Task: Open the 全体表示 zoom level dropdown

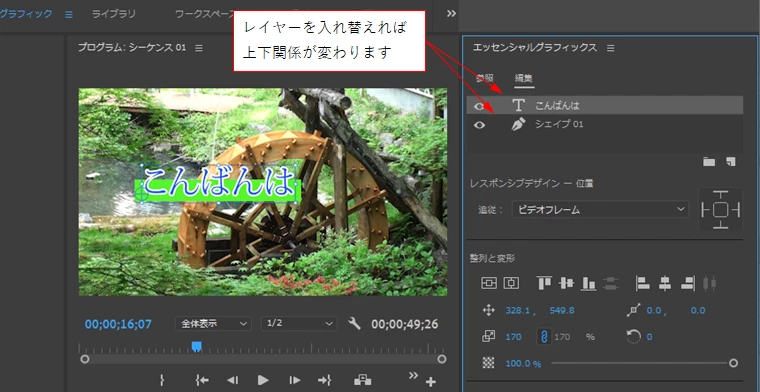Action: point(213,324)
